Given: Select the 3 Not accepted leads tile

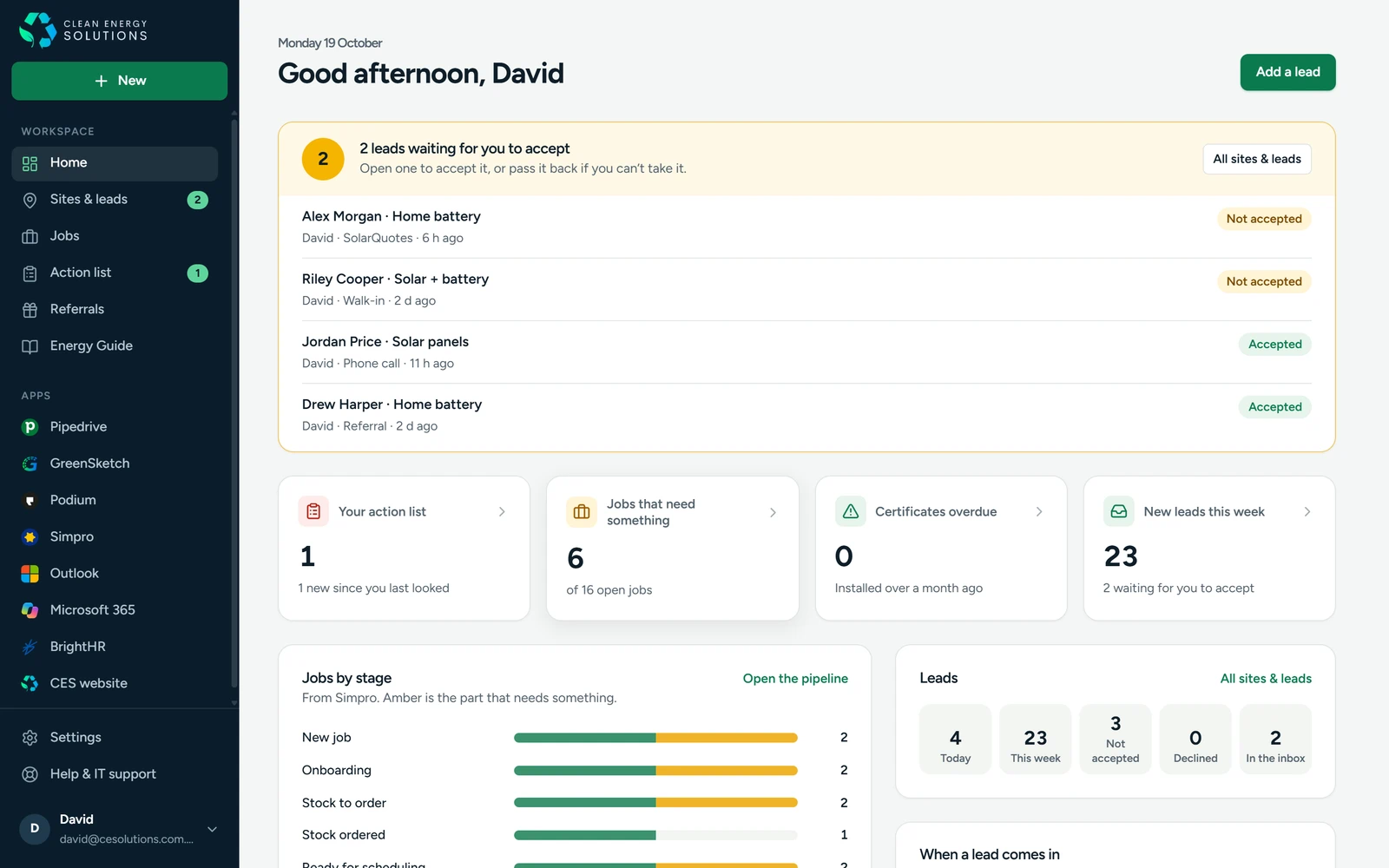Looking at the screenshot, I should click(x=1116, y=739).
